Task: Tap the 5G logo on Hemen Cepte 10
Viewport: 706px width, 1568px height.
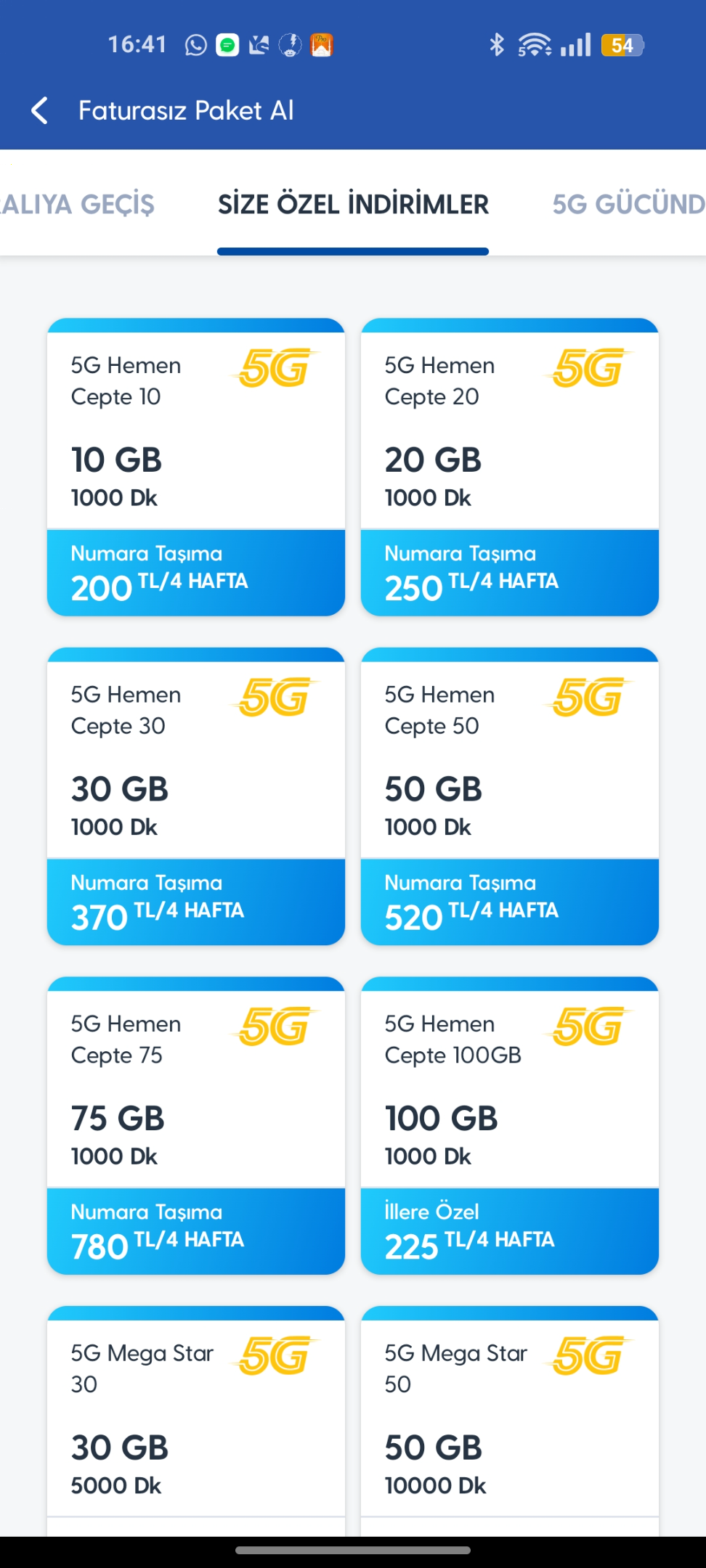Action: tap(275, 367)
